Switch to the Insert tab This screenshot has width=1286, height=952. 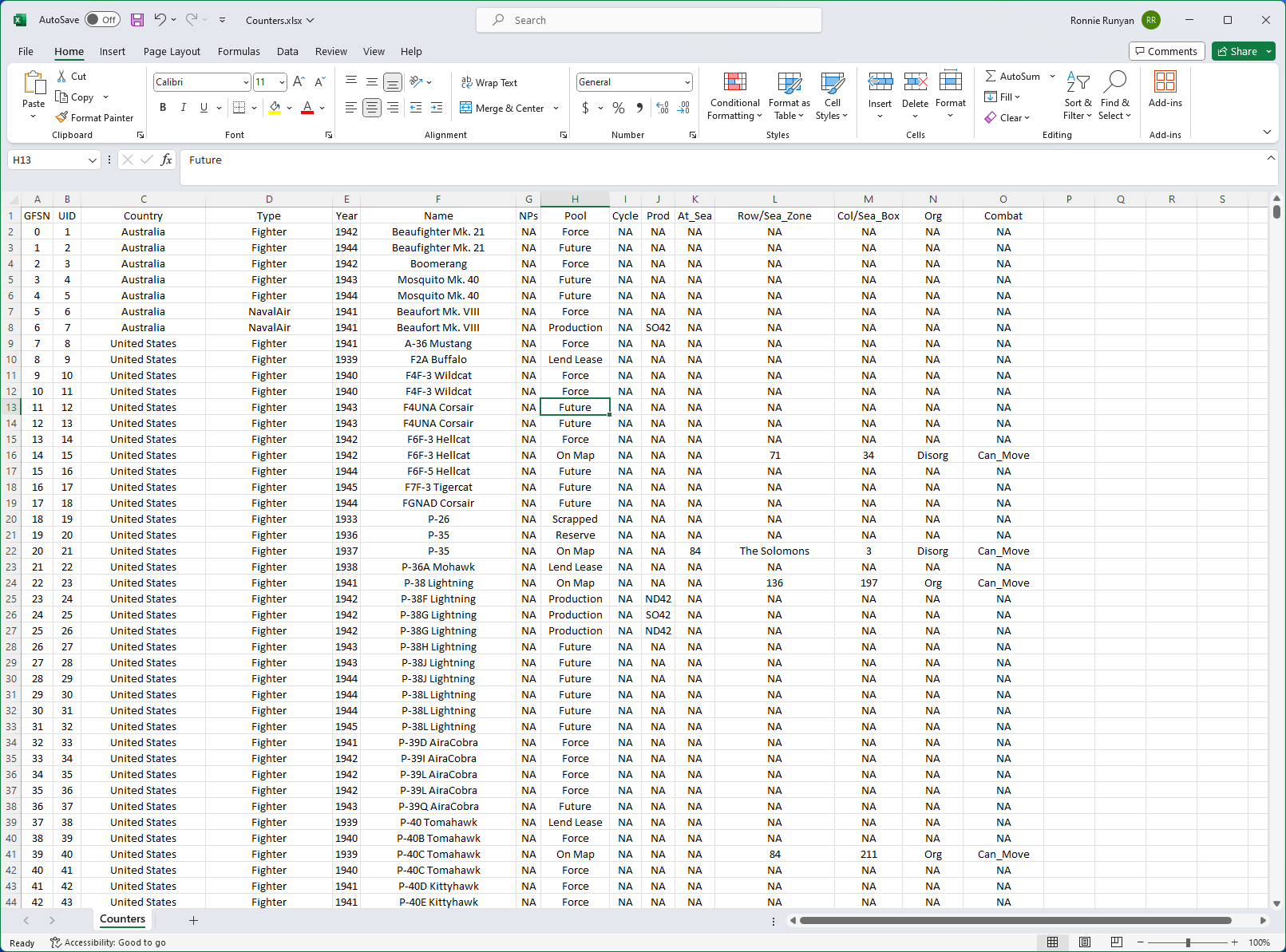click(x=112, y=51)
